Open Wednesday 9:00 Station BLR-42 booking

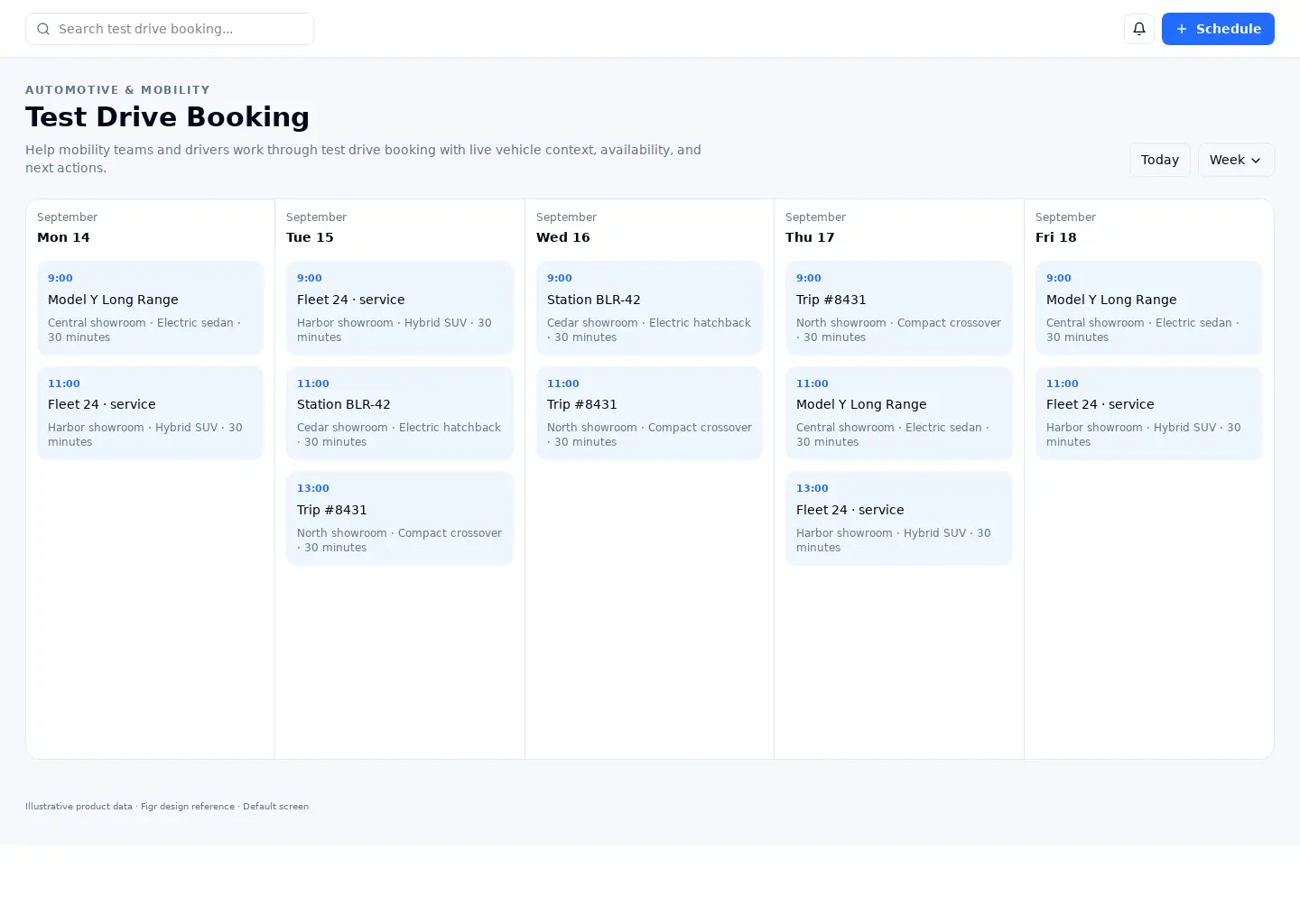649,308
